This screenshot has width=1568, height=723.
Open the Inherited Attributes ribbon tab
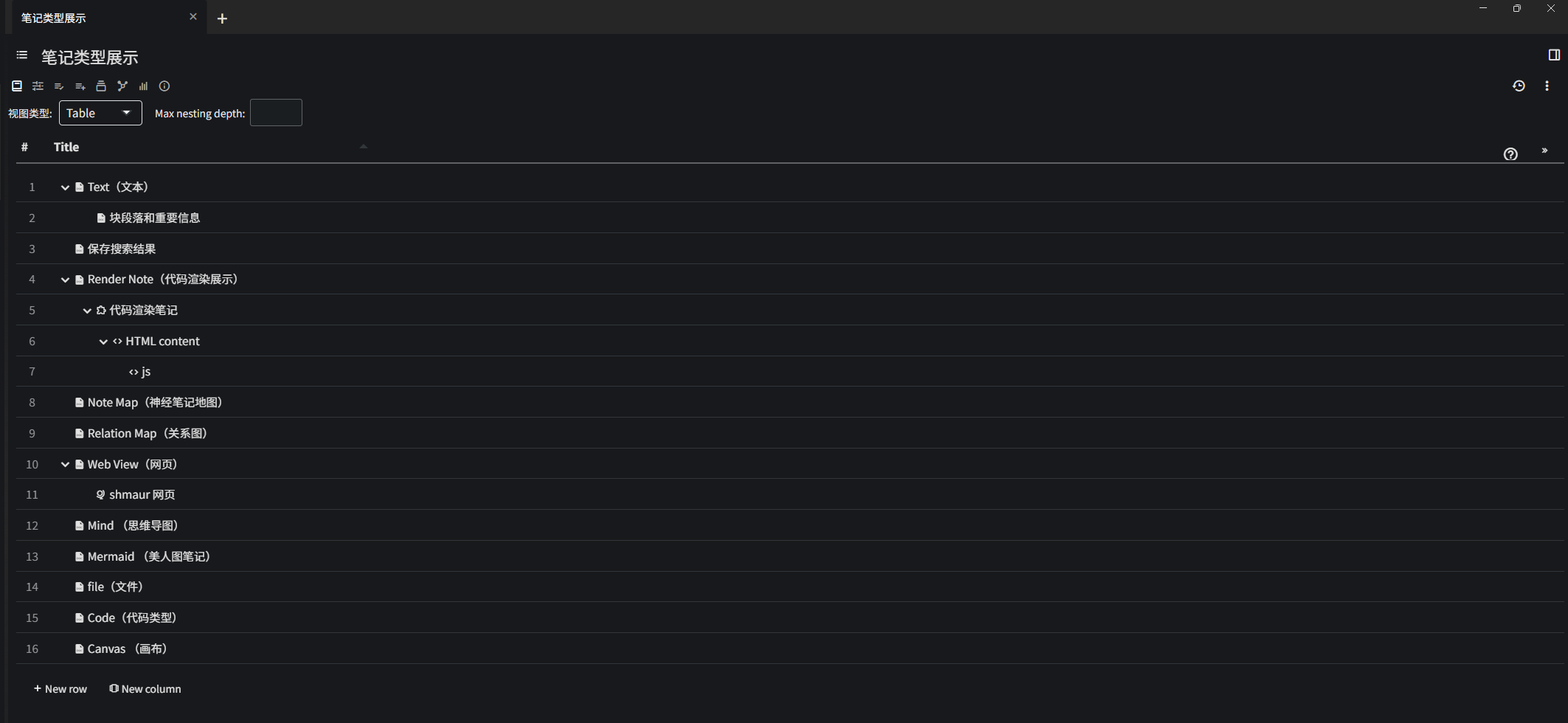80,86
